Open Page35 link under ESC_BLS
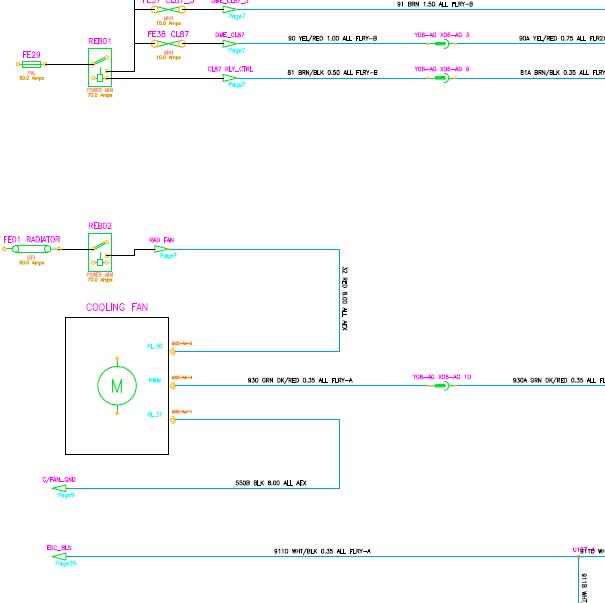 (x=66, y=563)
